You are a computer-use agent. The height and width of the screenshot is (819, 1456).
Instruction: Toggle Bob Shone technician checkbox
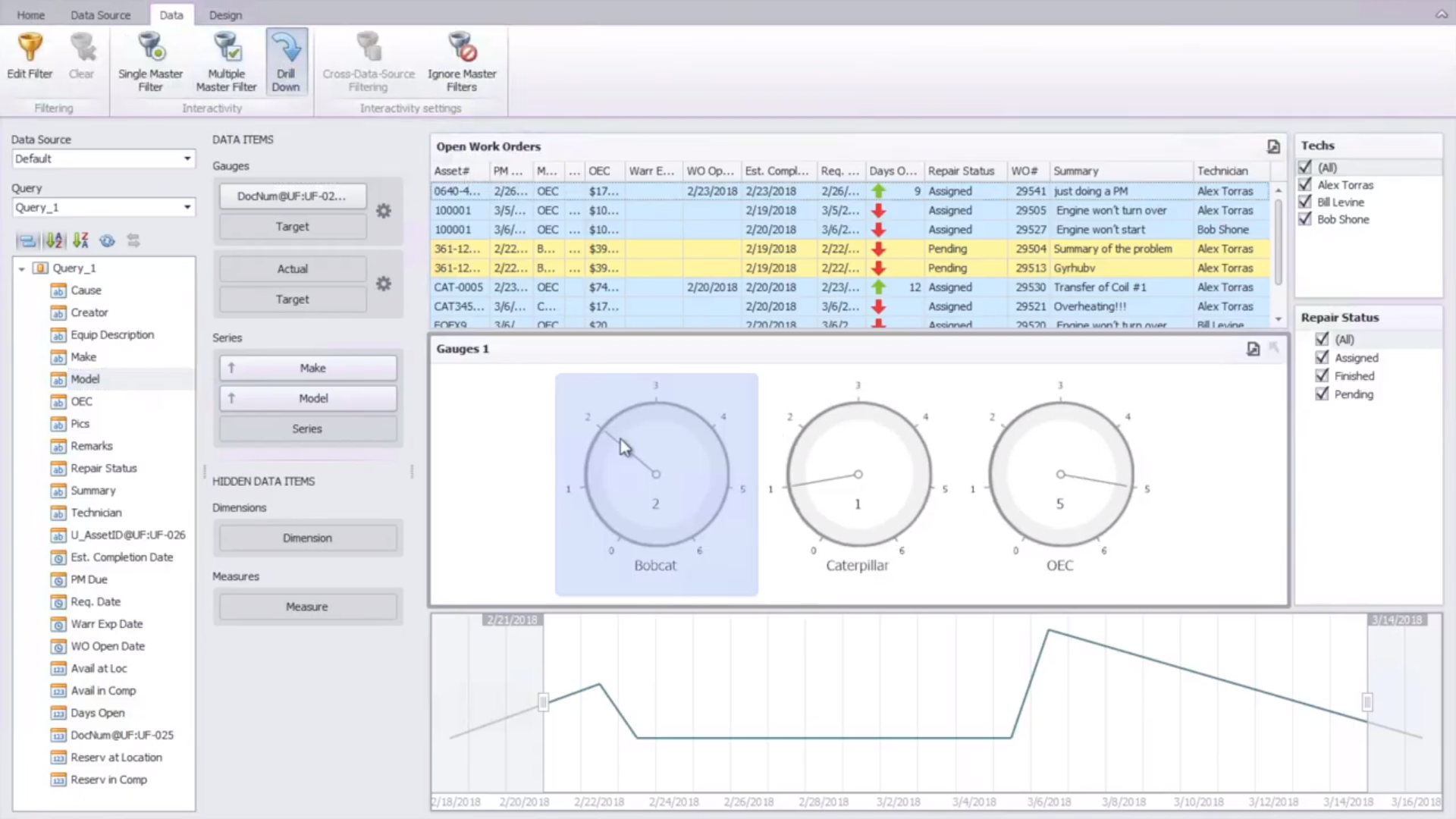pos(1305,219)
